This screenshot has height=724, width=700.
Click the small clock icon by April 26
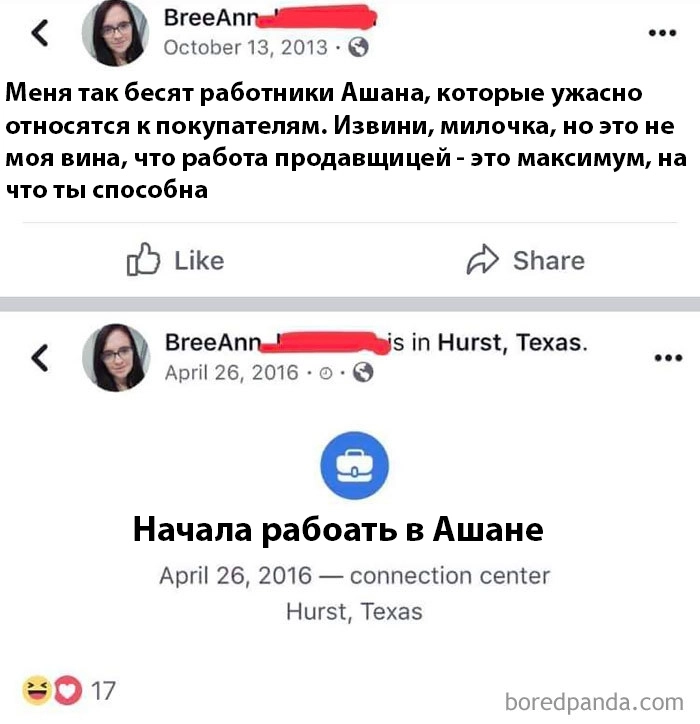click(326, 373)
